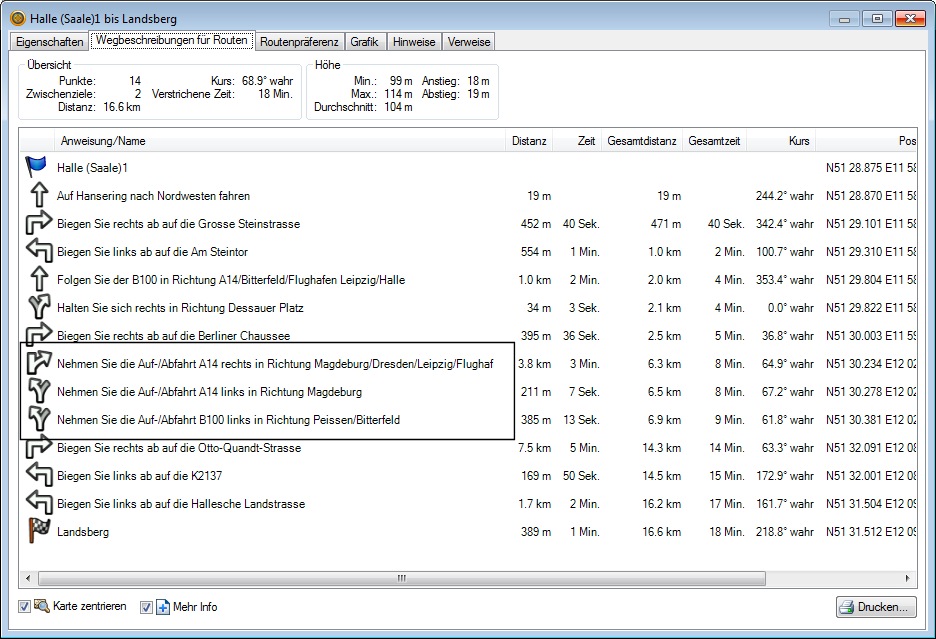
Task: Click the fork icon for B100 Peissen/Bitterfeld
Action: [x=37, y=420]
